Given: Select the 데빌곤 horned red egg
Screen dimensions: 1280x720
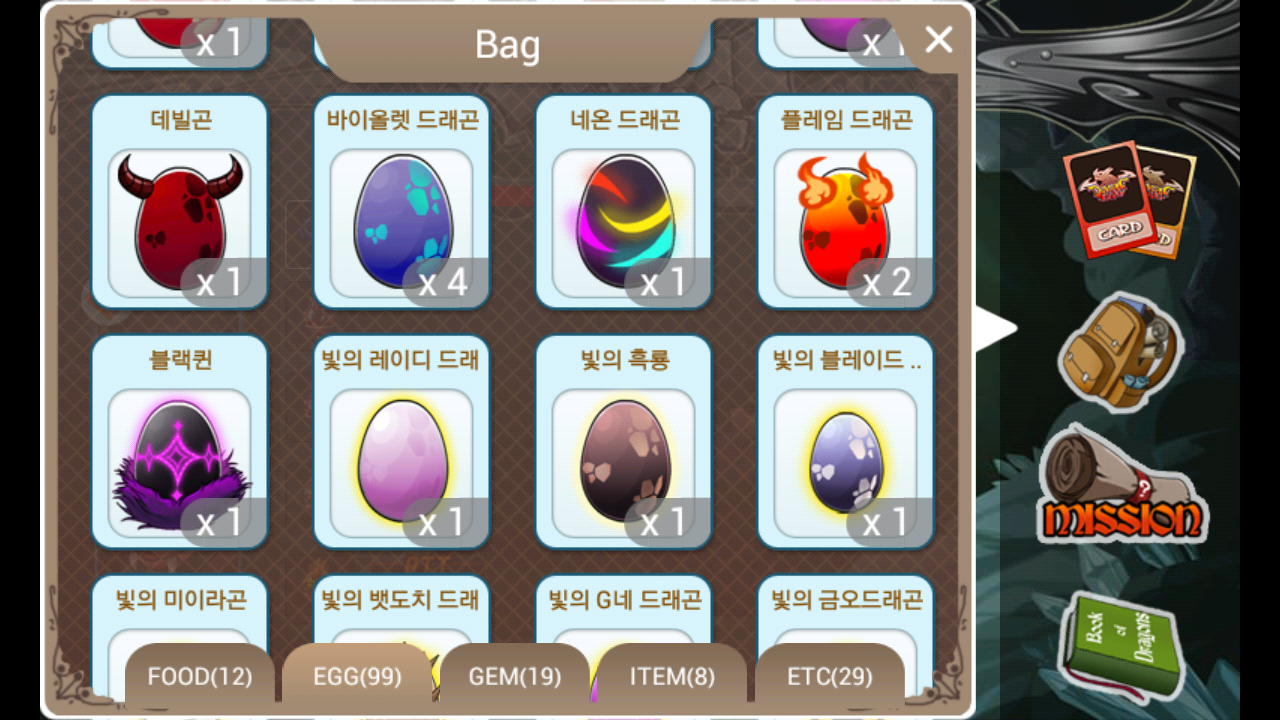Looking at the screenshot, I should 180,201.
